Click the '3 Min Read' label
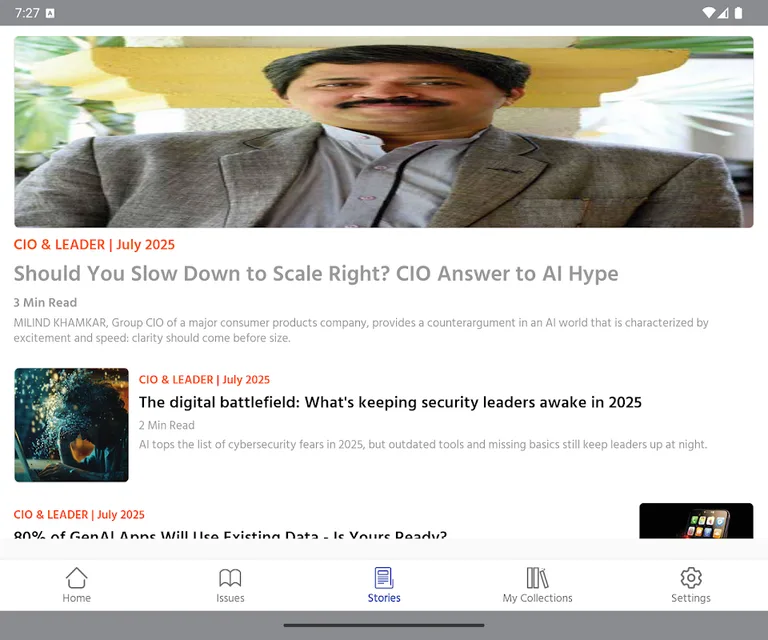Screen dimensions: 768x640 coord(45,303)
